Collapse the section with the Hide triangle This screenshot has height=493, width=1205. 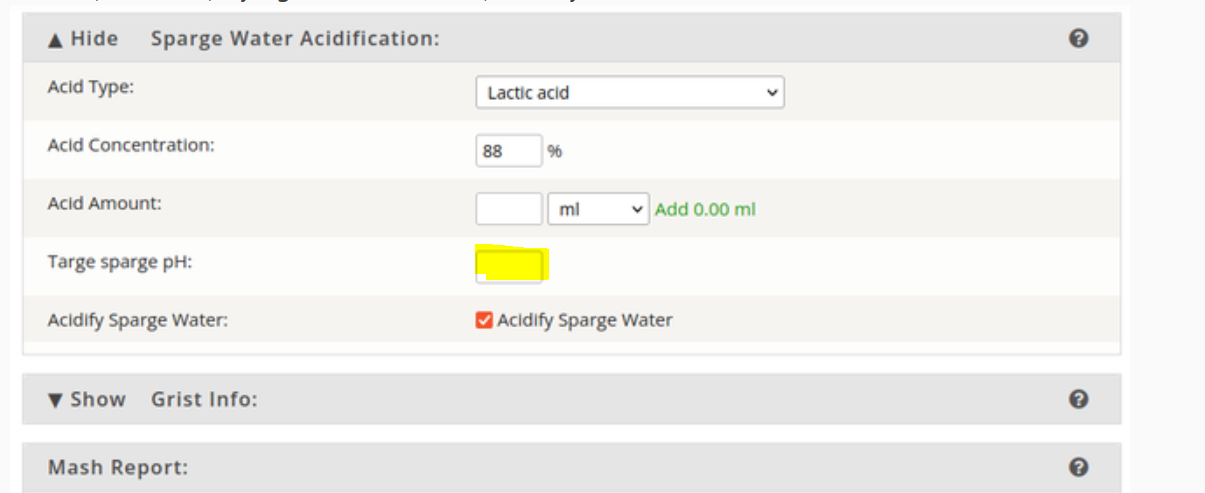(83, 39)
